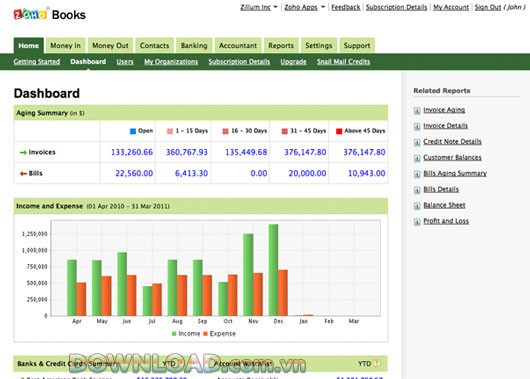530x379 pixels.
Task: Open Bills 31-45 Days amount 20,000.00
Action: coord(308,173)
